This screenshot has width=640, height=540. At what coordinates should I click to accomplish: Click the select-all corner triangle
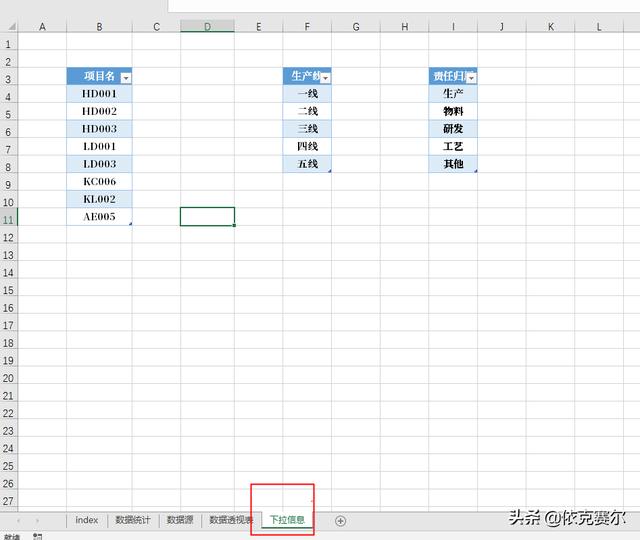tap(9, 27)
